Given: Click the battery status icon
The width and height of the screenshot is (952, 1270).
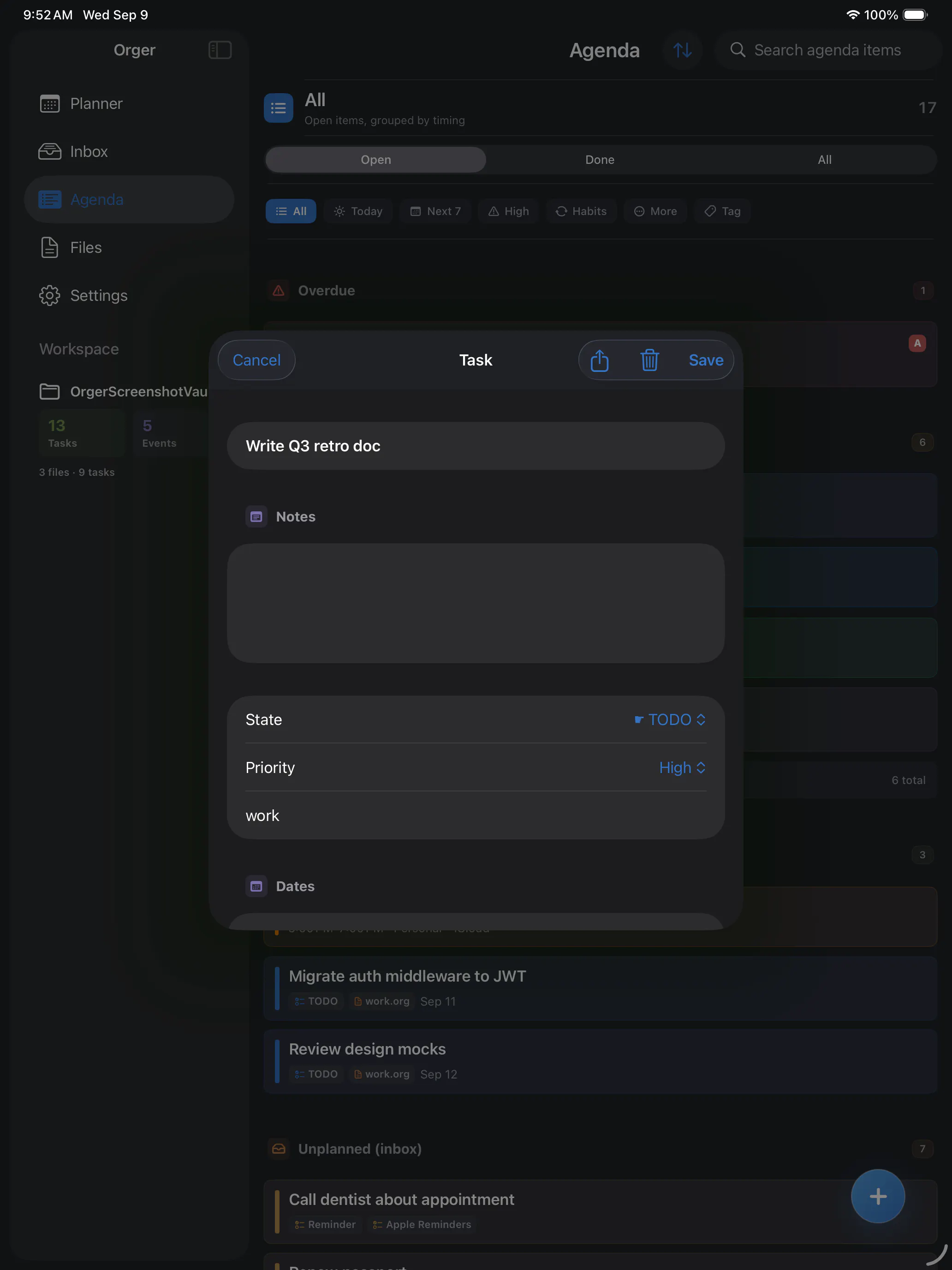Looking at the screenshot, I should tap(915, 15).
